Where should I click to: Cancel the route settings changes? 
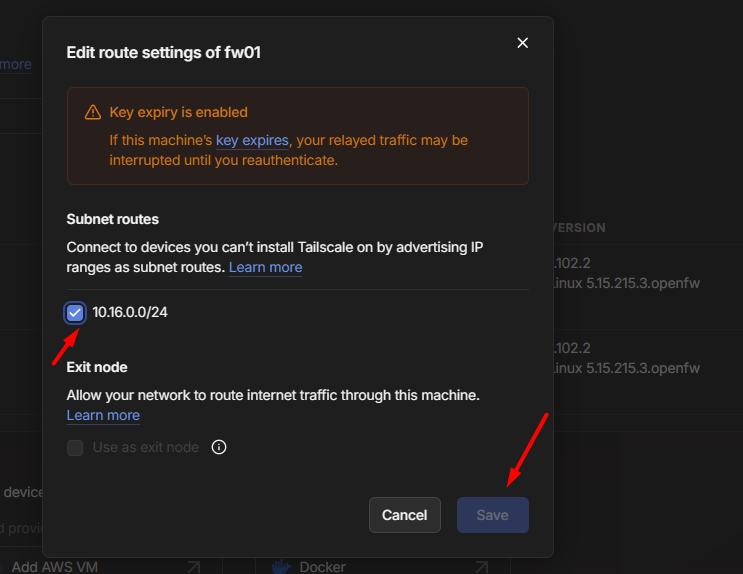click(405, 515)
